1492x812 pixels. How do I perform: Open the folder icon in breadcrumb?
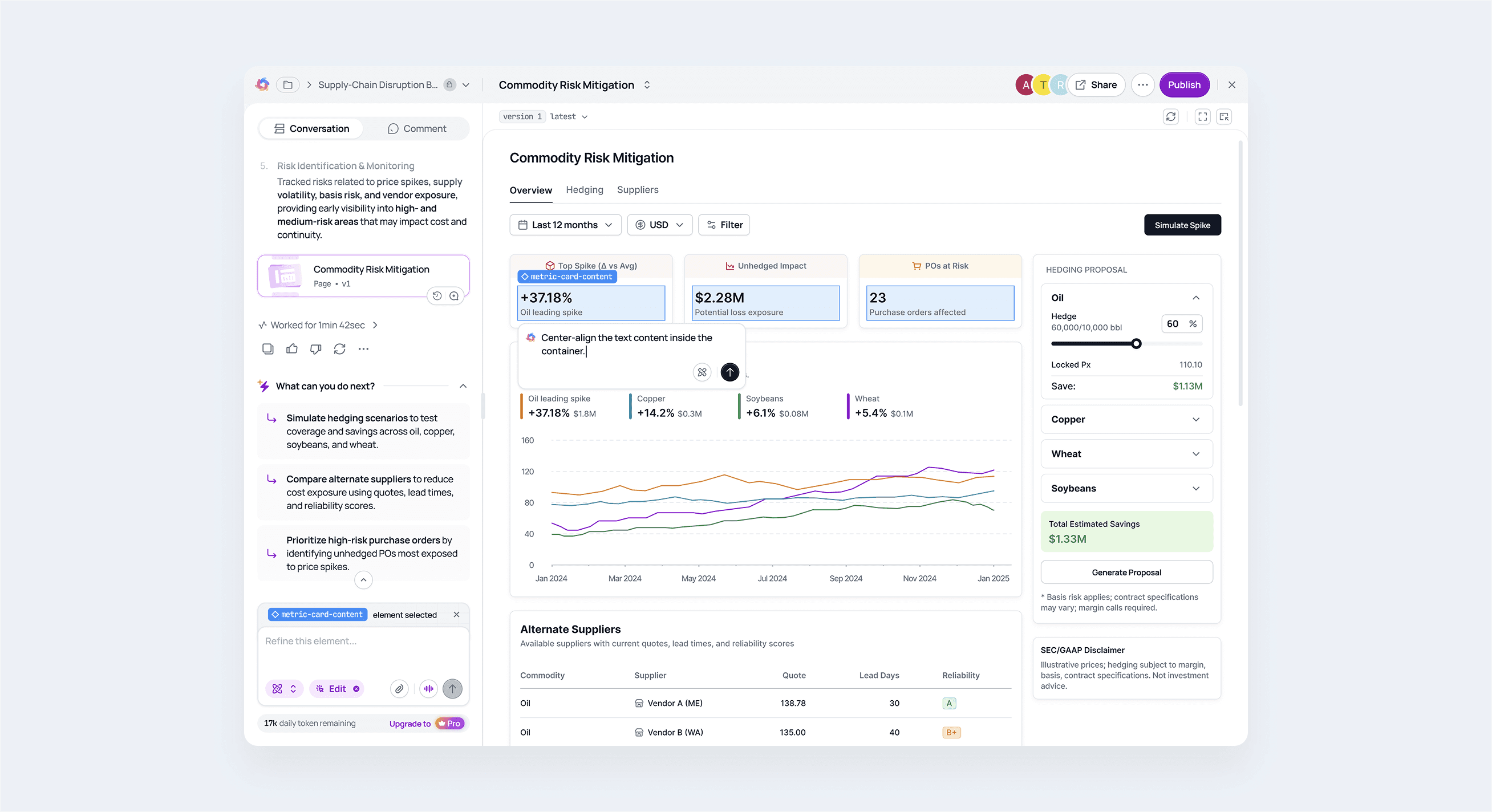click(x=288, y=84)
